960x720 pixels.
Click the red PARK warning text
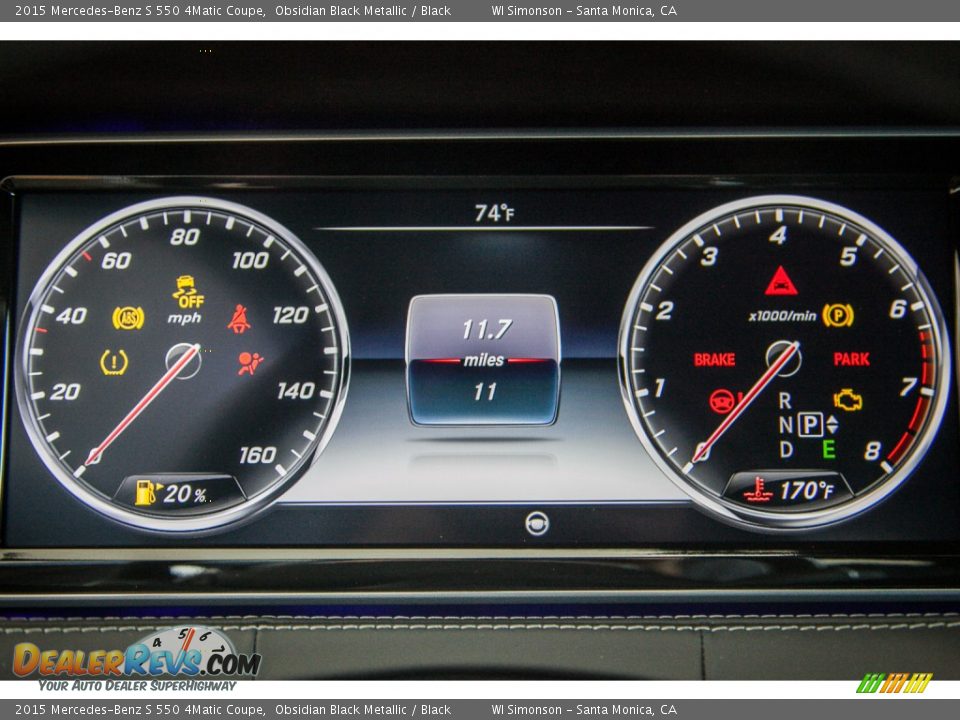point(851,359)
